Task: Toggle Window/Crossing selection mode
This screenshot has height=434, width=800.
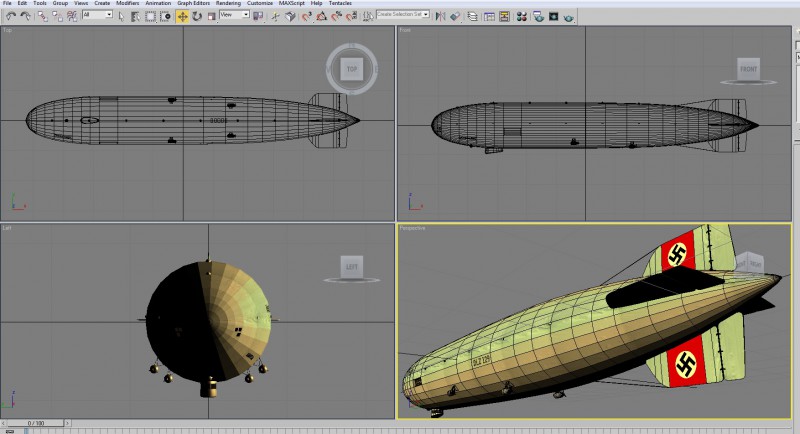Action: [165, 16]
